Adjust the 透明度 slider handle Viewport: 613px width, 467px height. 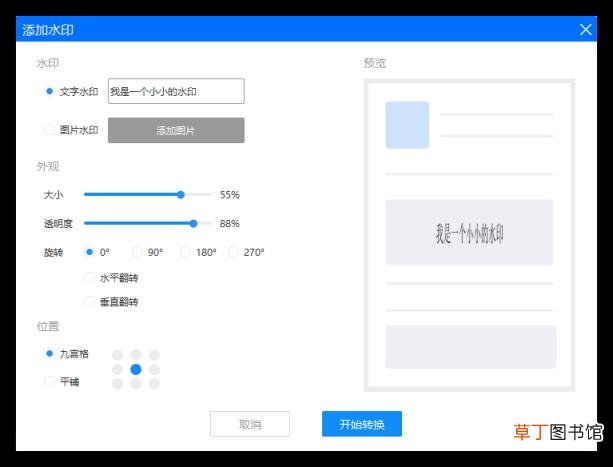click(x=194, y=224)
